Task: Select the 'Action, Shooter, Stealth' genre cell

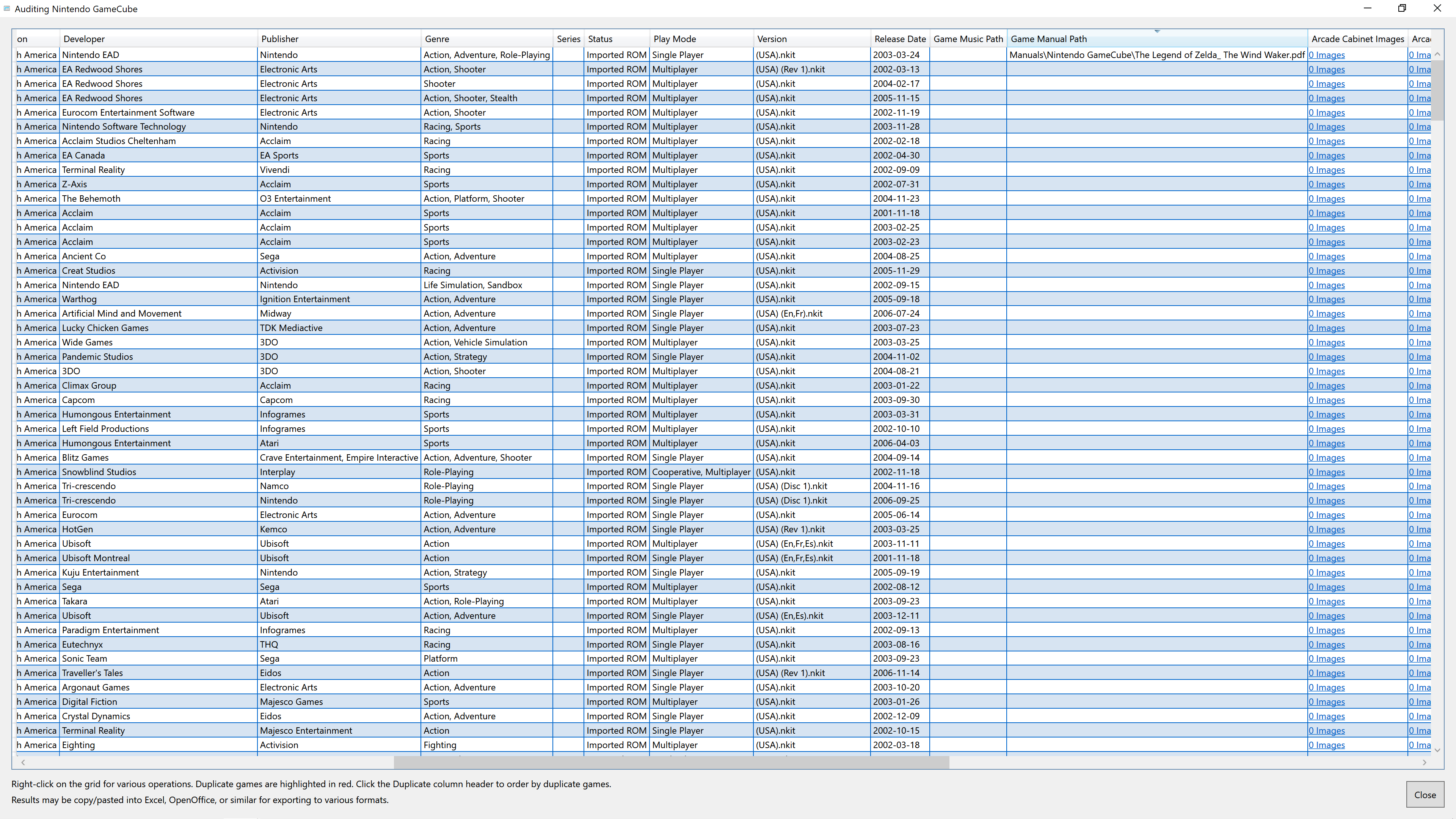Action: 486,98
